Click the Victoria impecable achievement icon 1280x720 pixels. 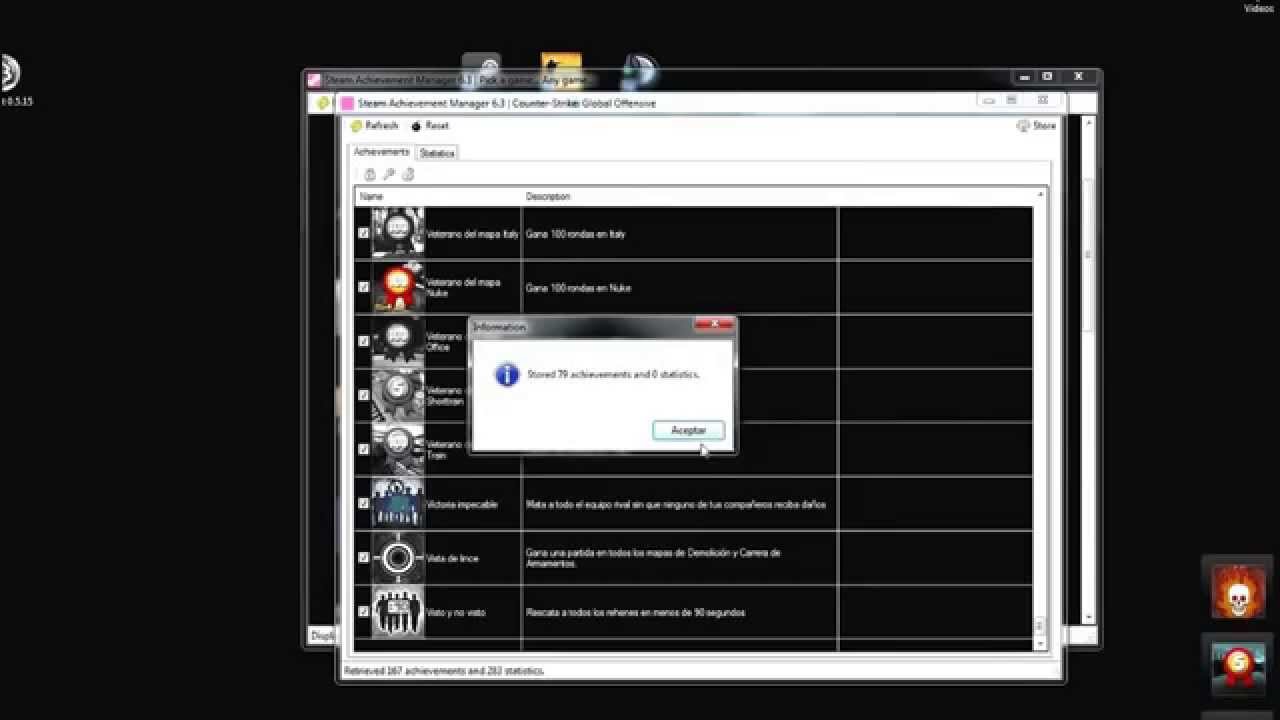click(398, 503)
